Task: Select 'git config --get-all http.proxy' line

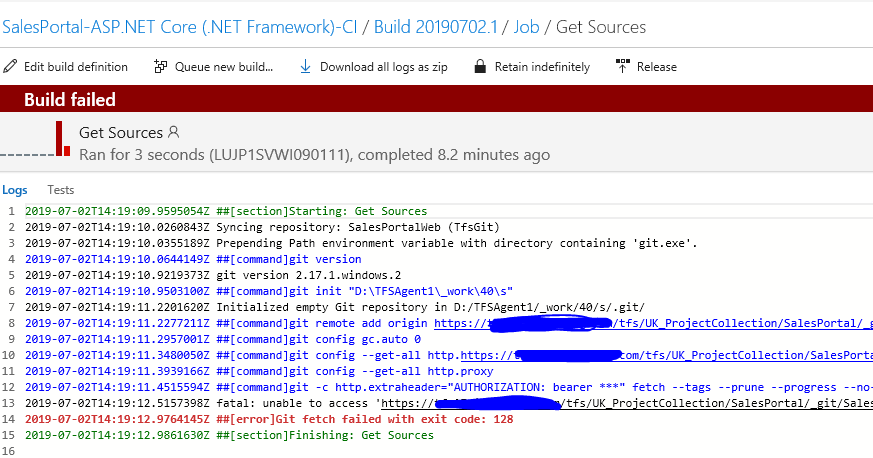Action: tap(259, 371)
